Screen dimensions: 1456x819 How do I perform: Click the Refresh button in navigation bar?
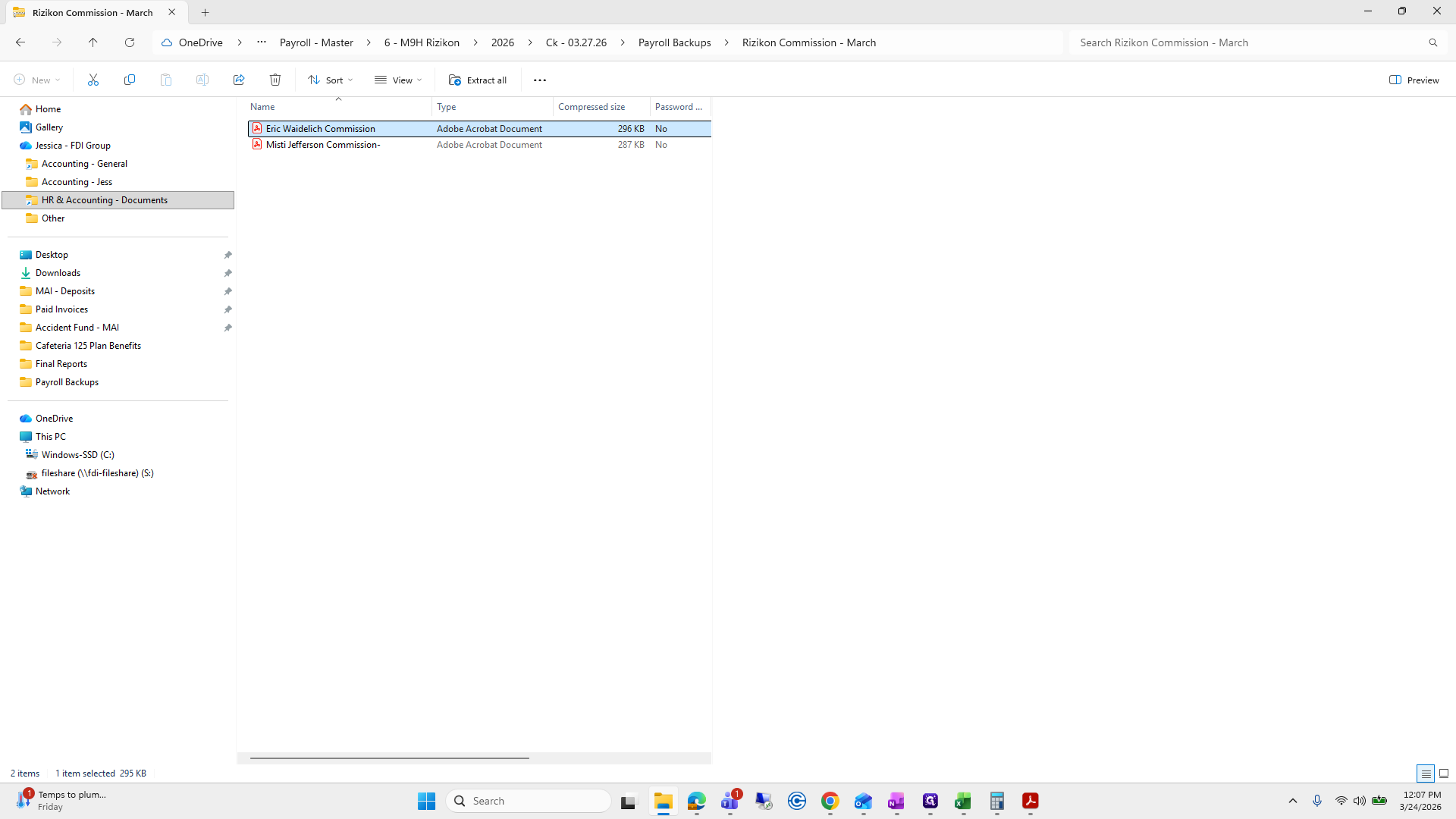[130, 42]
